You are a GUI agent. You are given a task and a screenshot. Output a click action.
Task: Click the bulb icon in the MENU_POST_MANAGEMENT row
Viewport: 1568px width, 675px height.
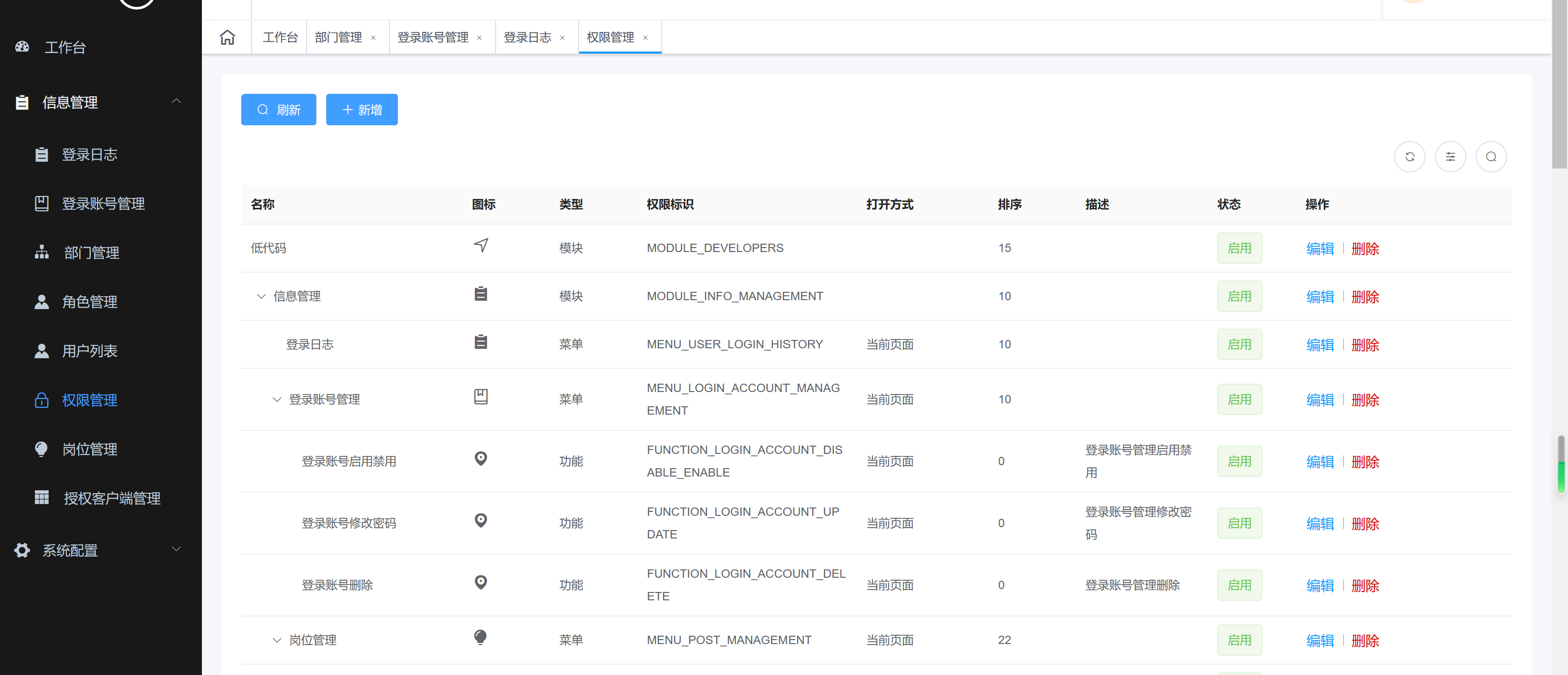[481, 637]
